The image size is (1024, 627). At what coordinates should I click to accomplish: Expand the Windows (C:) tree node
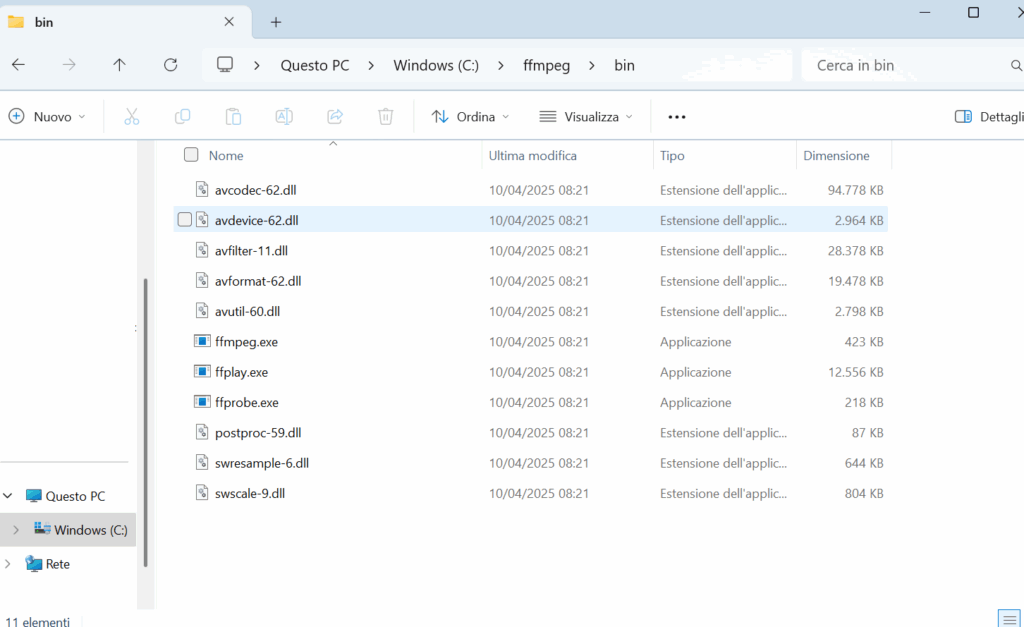(x=16, y=530)
